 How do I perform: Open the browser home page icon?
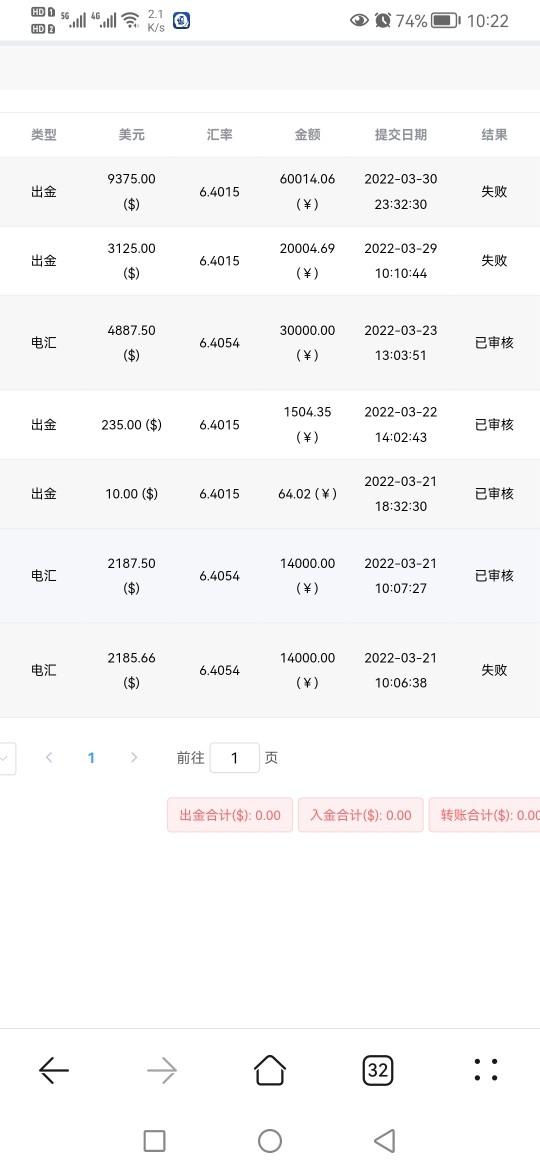(x=270, y=1070)
